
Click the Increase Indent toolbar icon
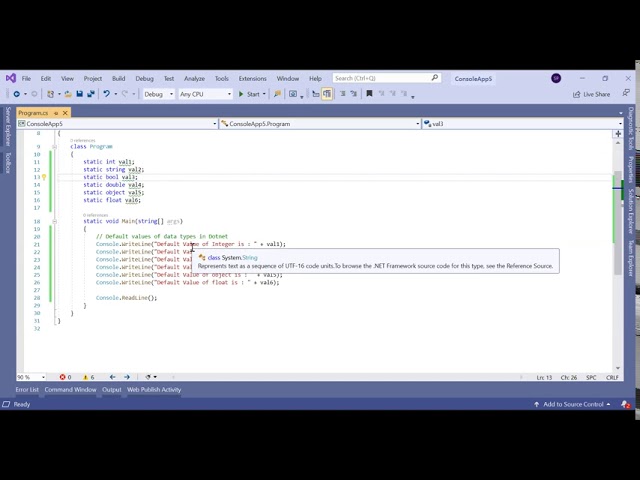point(353,94)
